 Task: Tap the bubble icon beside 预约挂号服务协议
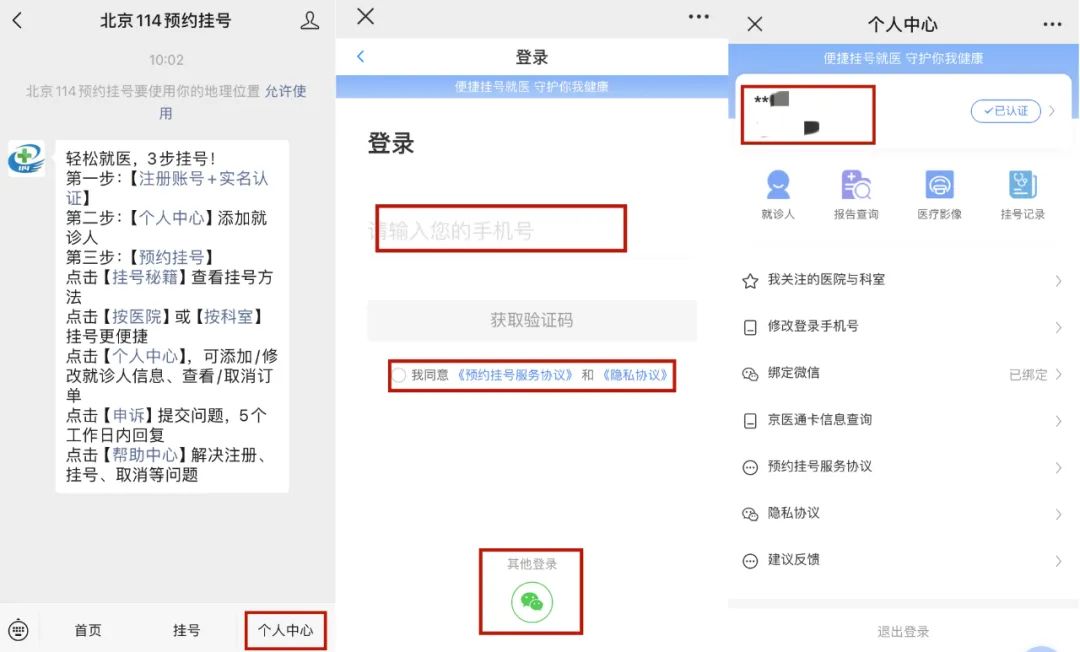[750, 468]
